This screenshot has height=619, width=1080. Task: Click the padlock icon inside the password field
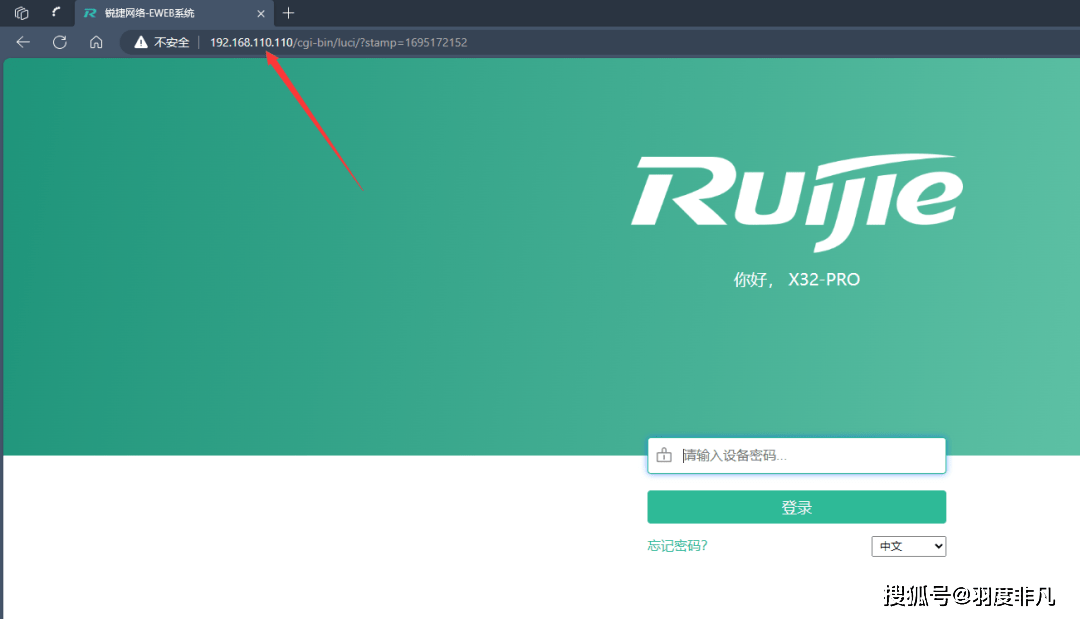[x=664, y=454]
